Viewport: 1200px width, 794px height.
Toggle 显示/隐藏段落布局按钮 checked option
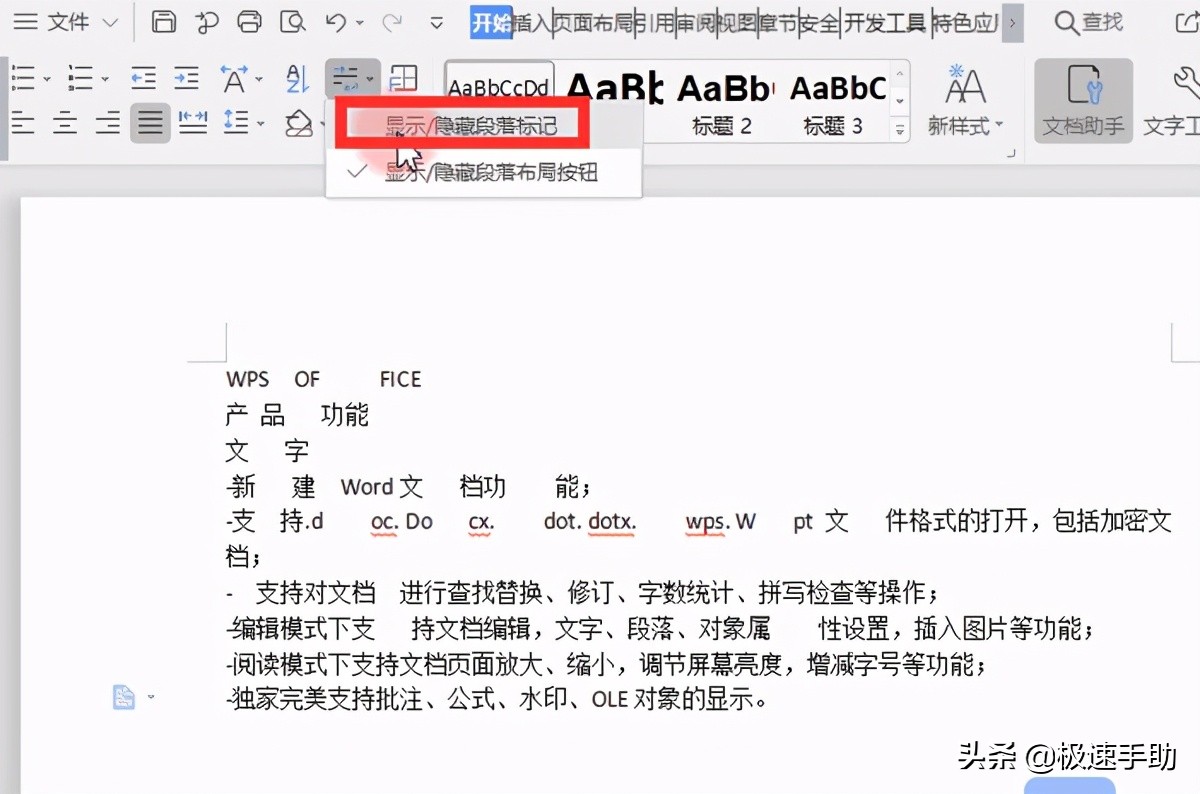(484, 172)
